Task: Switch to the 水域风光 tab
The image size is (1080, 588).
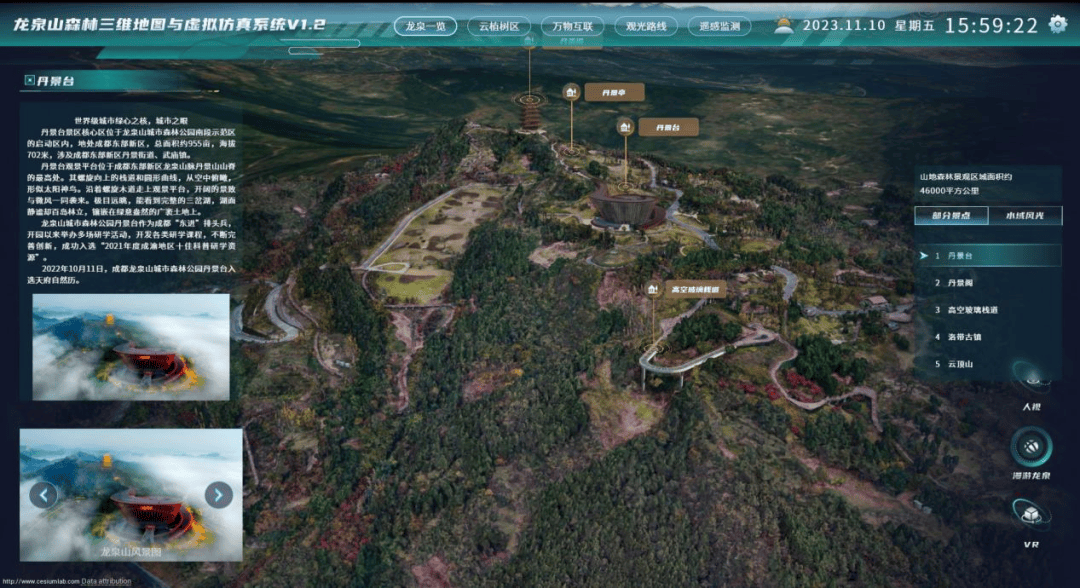Action: (x=1024, y=216)
